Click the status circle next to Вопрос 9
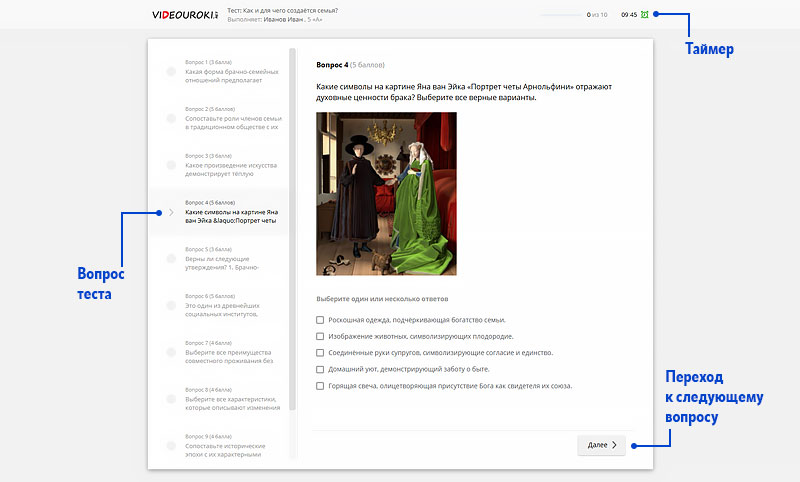 point(171,446)
